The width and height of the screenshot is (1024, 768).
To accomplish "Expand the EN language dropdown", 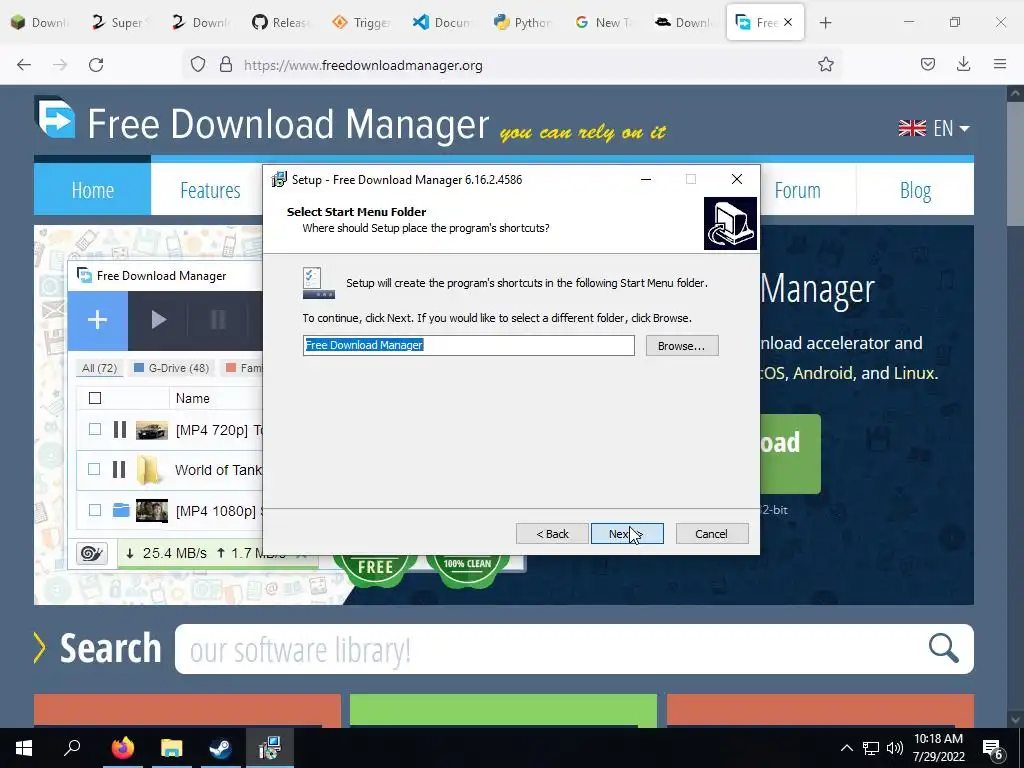I will click(934, 128).
